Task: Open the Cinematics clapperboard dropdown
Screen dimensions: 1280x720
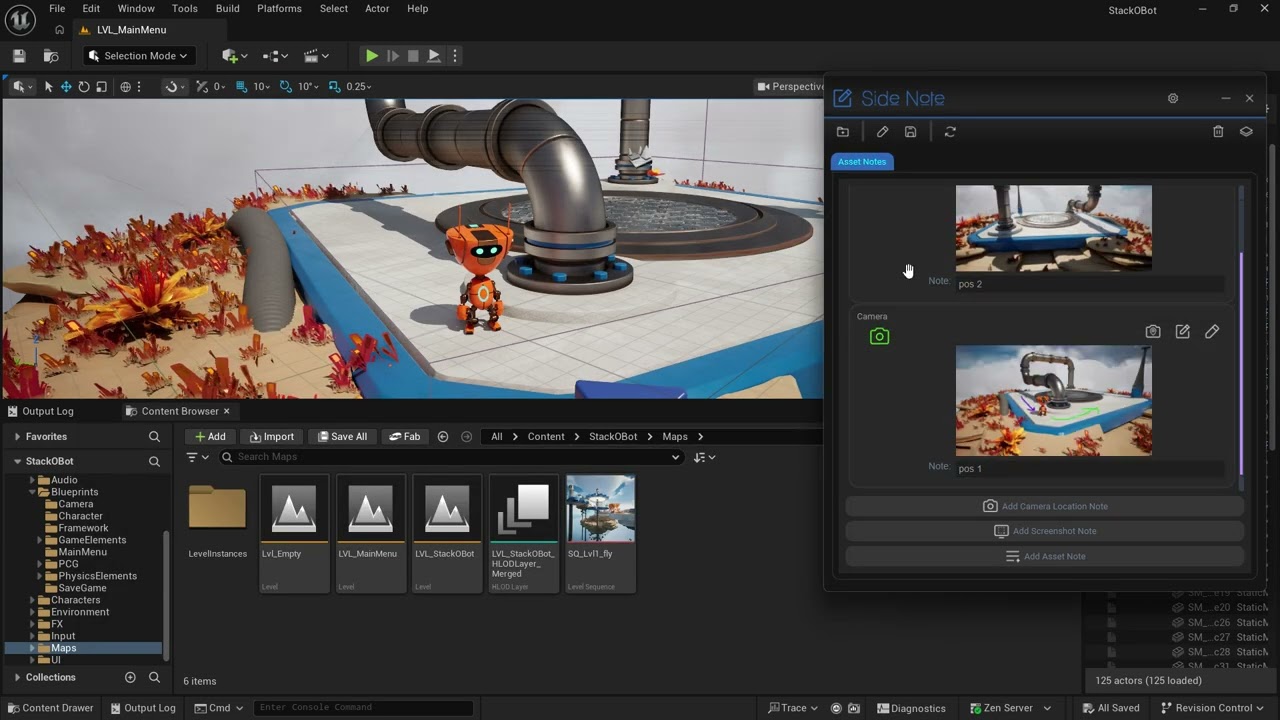Action: click(x=316, y=56)
